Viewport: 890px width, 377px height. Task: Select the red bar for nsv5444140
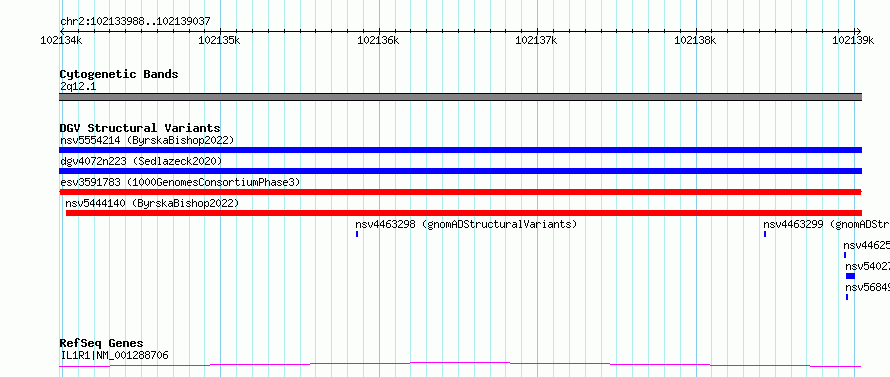[x=464, y=213]
